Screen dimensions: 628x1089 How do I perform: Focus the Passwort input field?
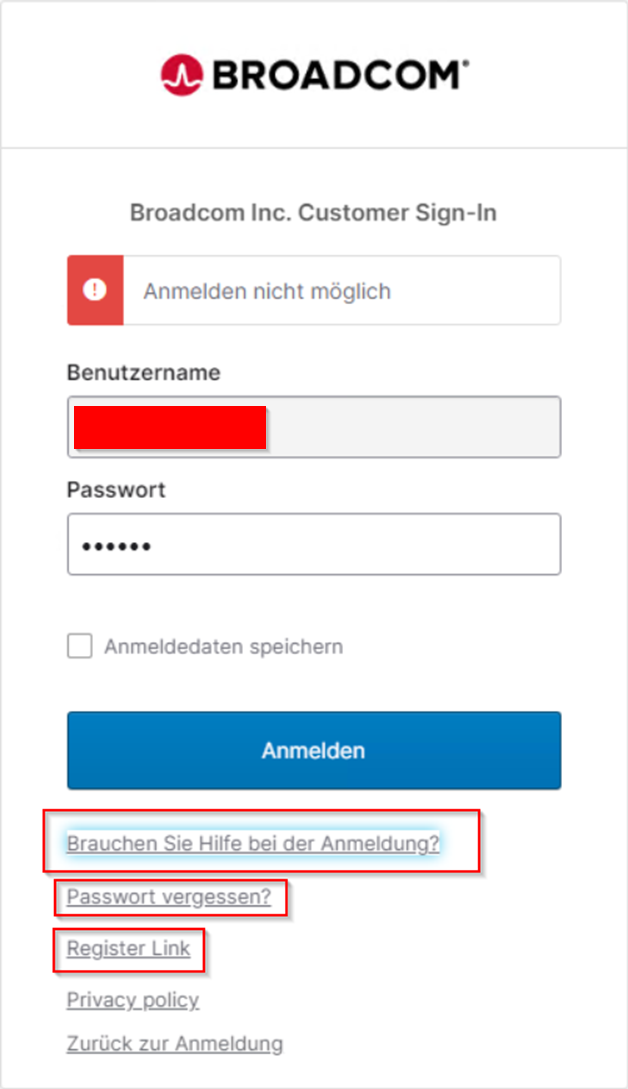point(314,544)
